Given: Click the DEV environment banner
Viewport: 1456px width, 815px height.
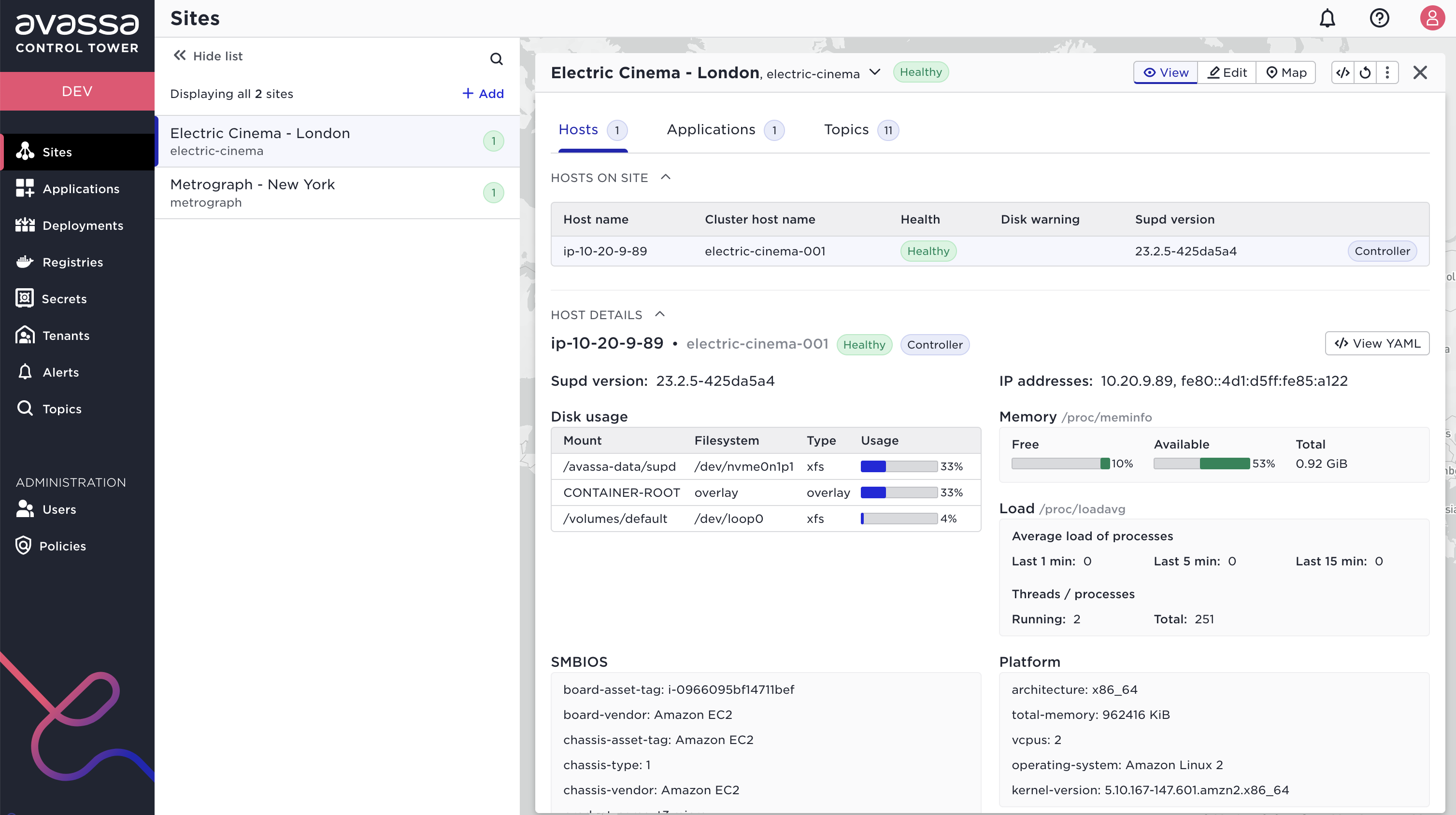Looking at the screenshot, I should [x=77, y=91].
